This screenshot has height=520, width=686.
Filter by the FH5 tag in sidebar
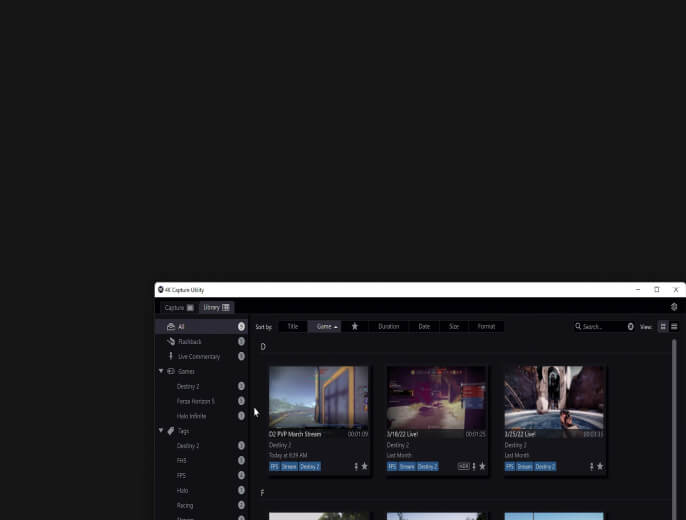tap(202, 461)
